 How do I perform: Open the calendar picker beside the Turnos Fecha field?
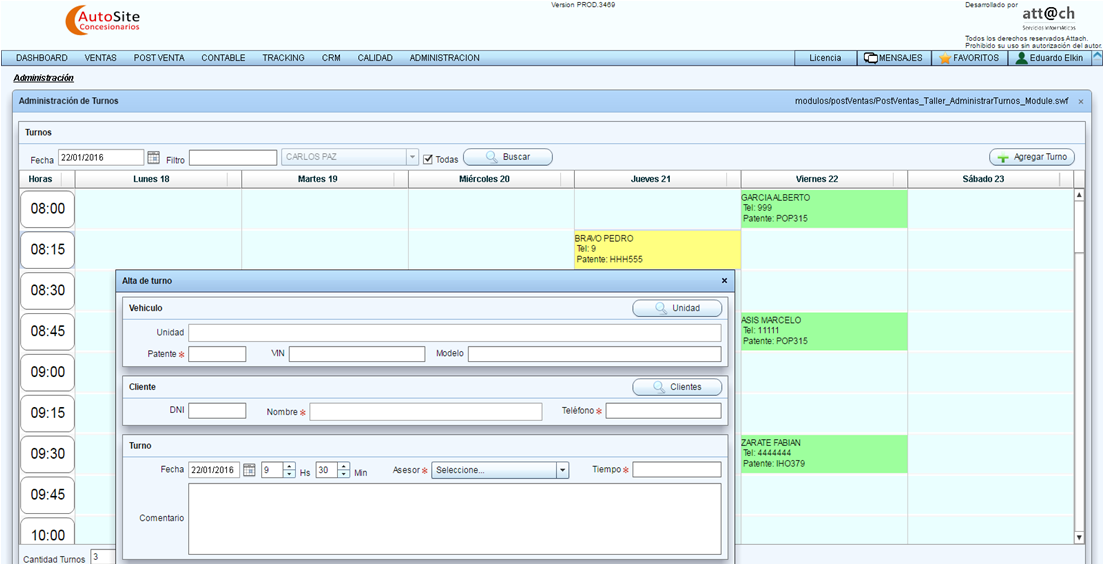click(153, 157)
